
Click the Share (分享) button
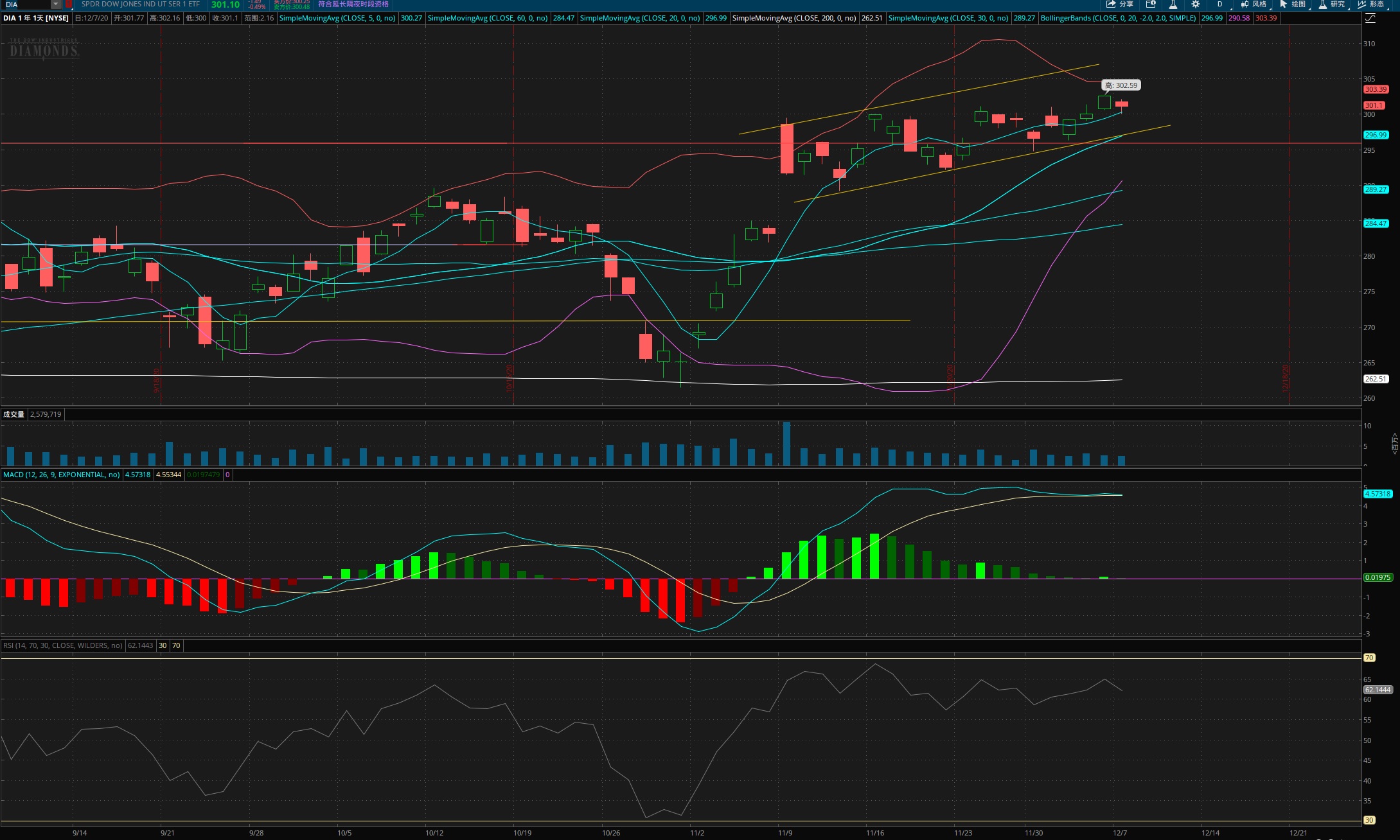(1120, 4)
